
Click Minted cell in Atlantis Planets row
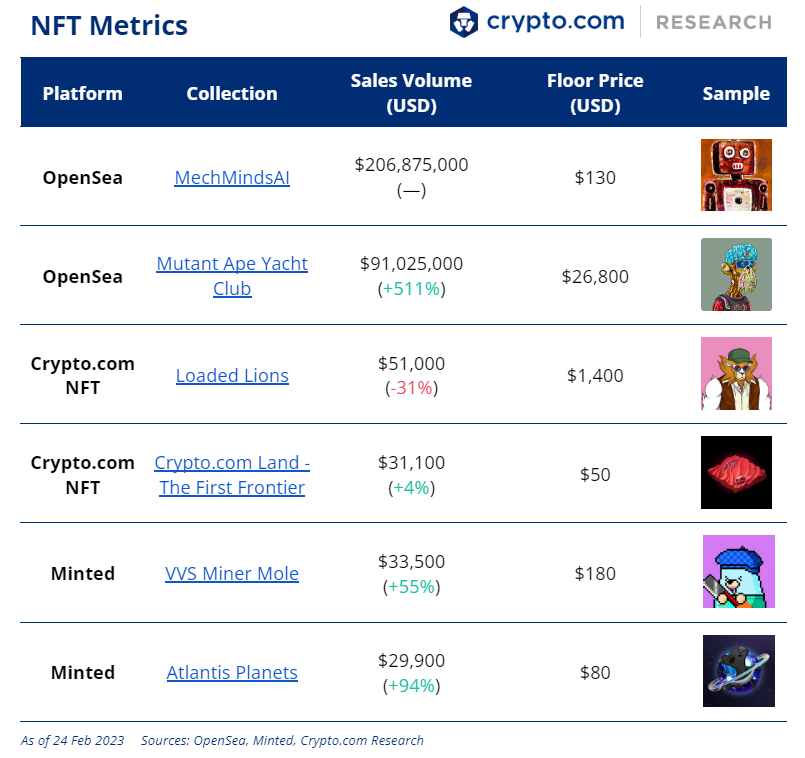83,673
